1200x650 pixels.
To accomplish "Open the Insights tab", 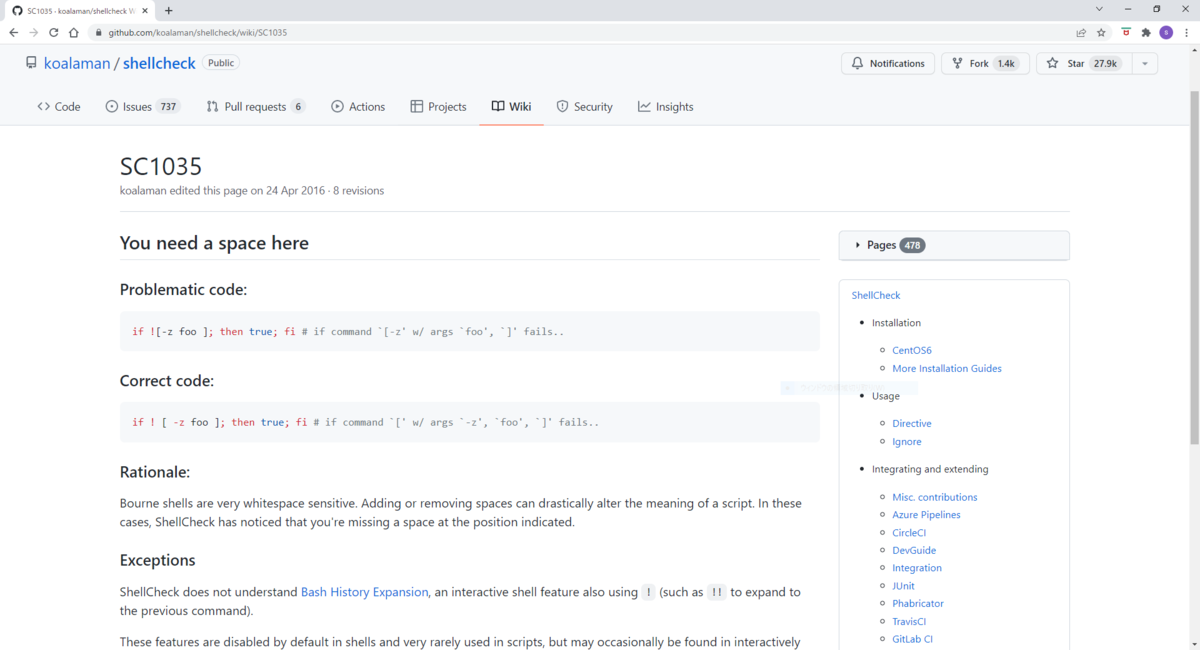I will [665, 106].
